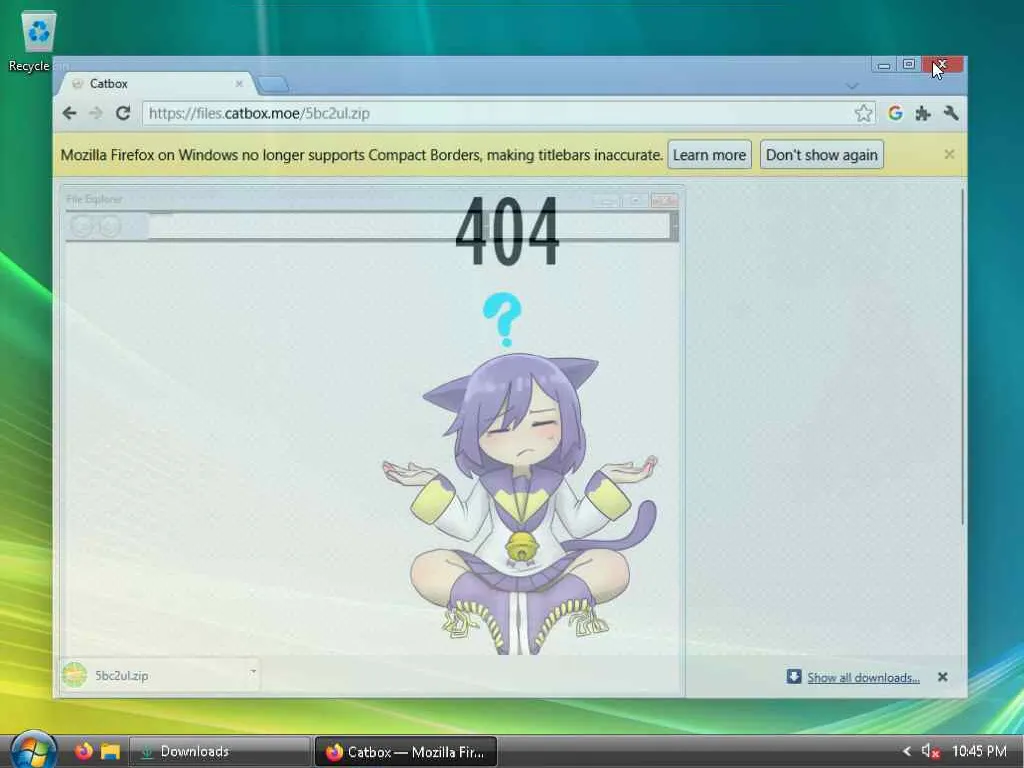Show hidden tray icons arrow
Image resolution: width=1024 pixels, height=768 pixels.
pyautogui.click(x=906, y=752)
